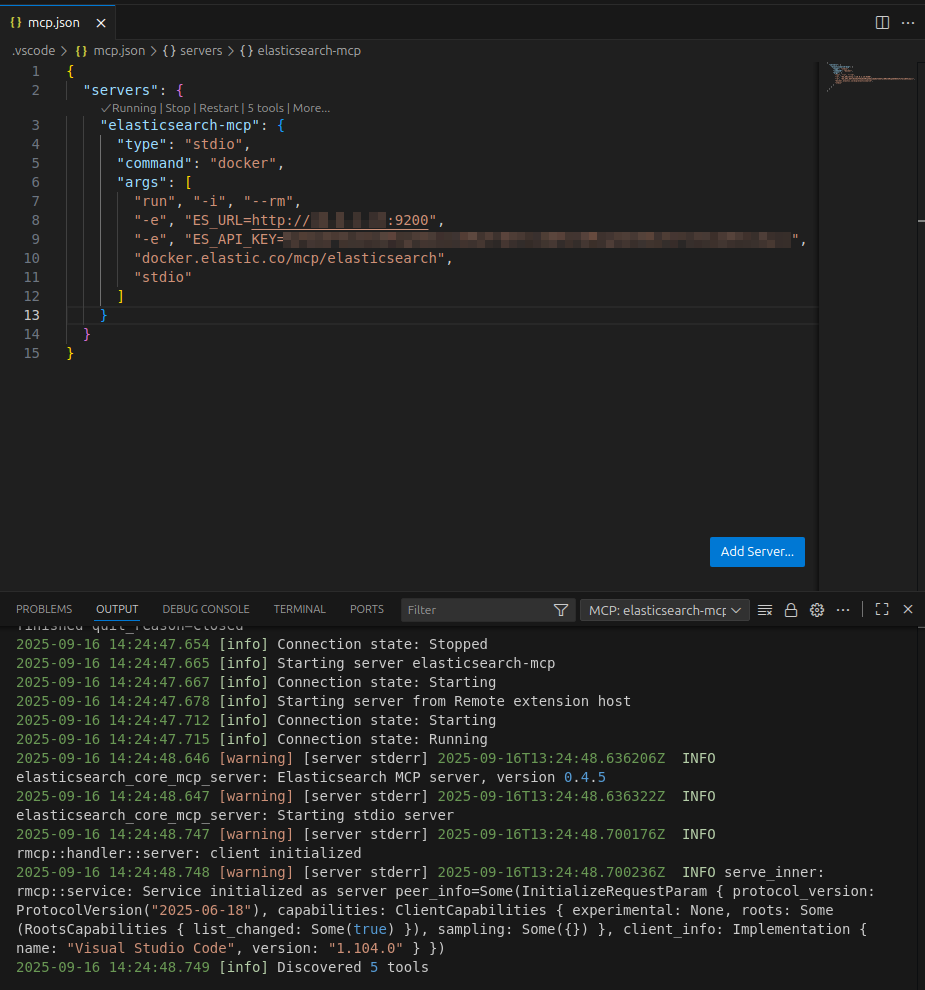Switch to the TERMINAL tab
Screen dimensions: 925x990
pyautogui.click(x=300, y=609)
